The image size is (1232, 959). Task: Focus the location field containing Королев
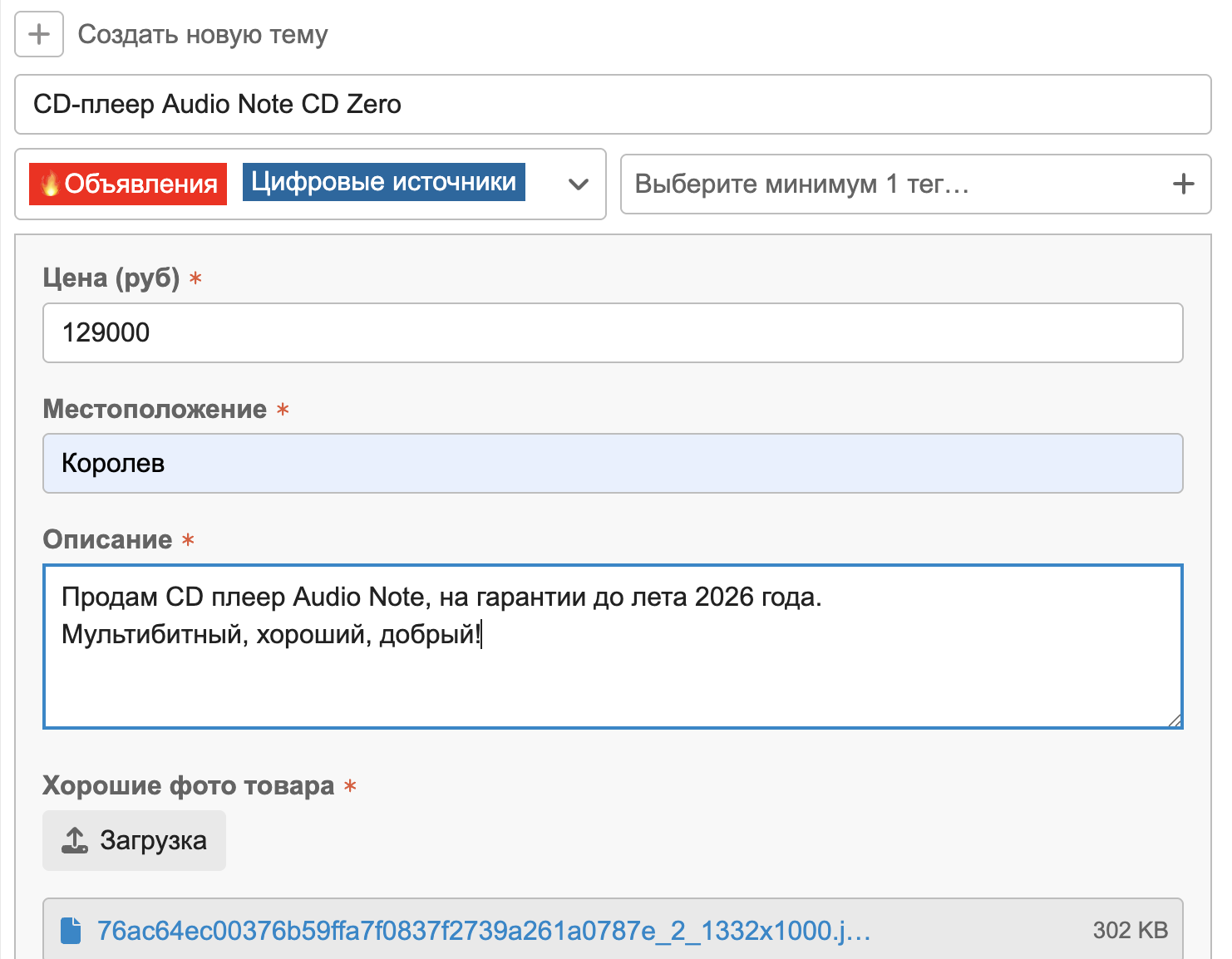point(612,464)
